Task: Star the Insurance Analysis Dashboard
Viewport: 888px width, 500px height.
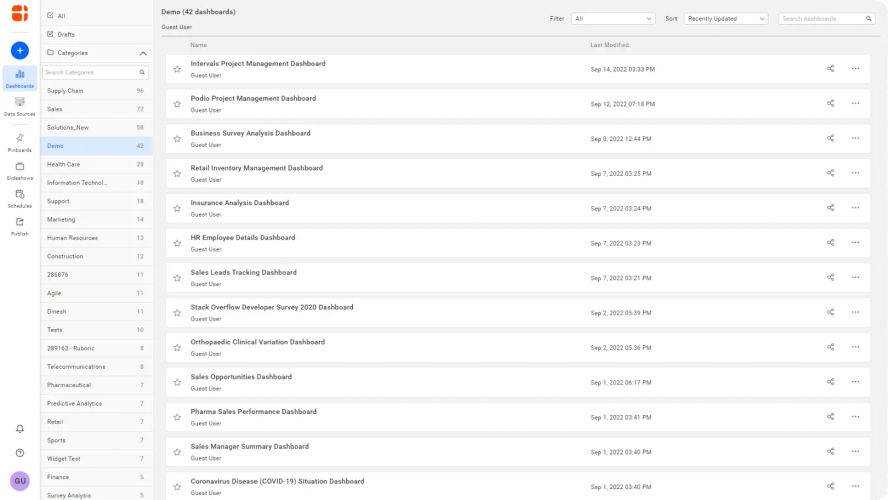Action: click(x=177, y=208)
